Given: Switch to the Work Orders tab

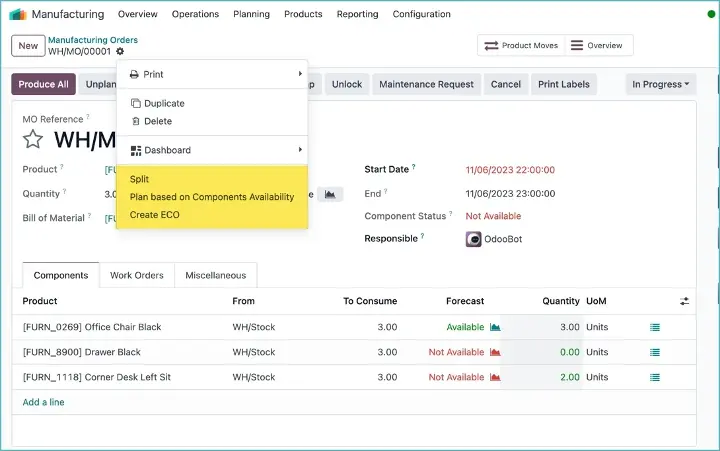Looking at the screenshot, I should (137, 276).
